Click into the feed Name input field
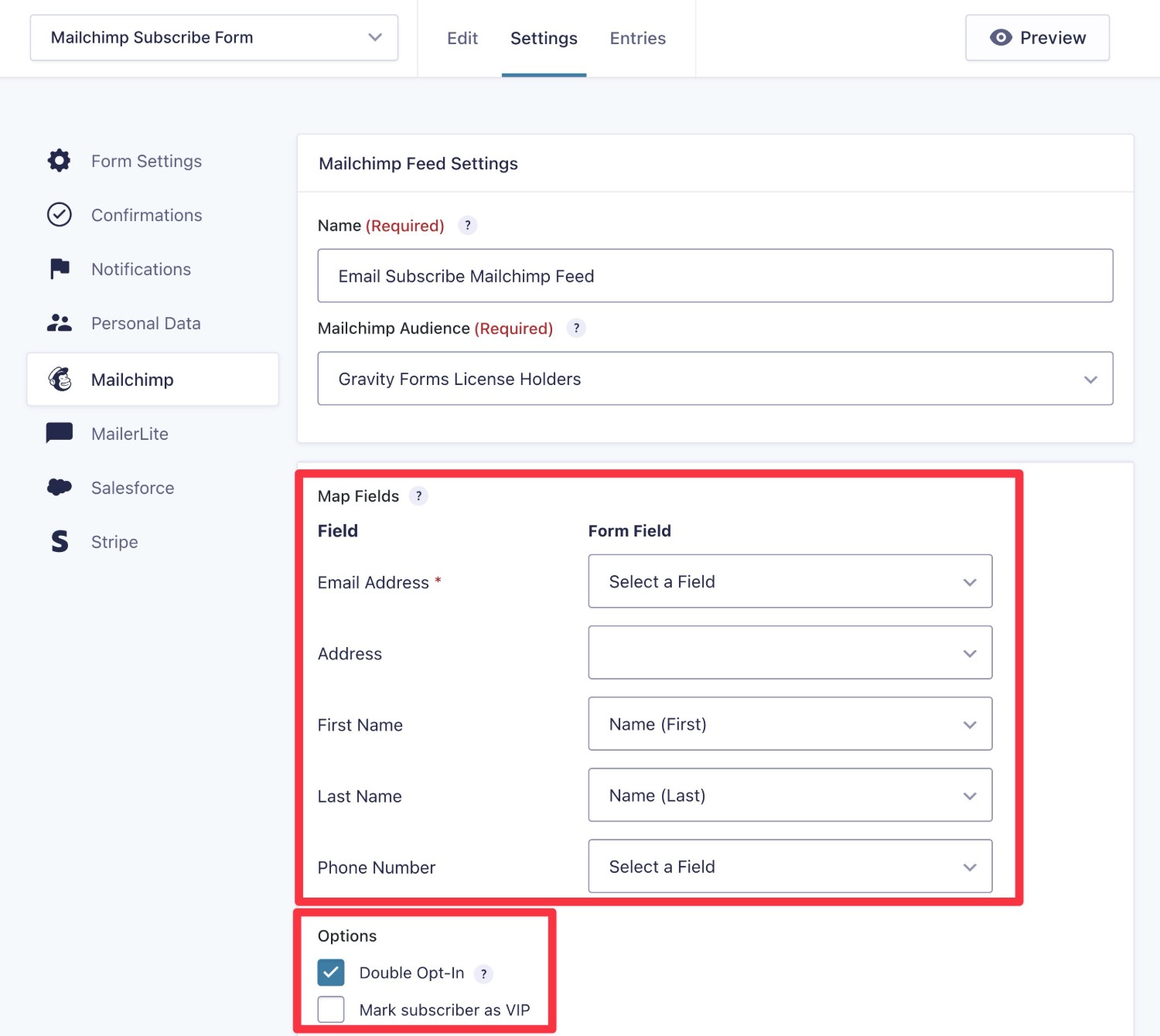Image resolution: width=1160 pixels, height=1036 pixels. pos(715,275)
